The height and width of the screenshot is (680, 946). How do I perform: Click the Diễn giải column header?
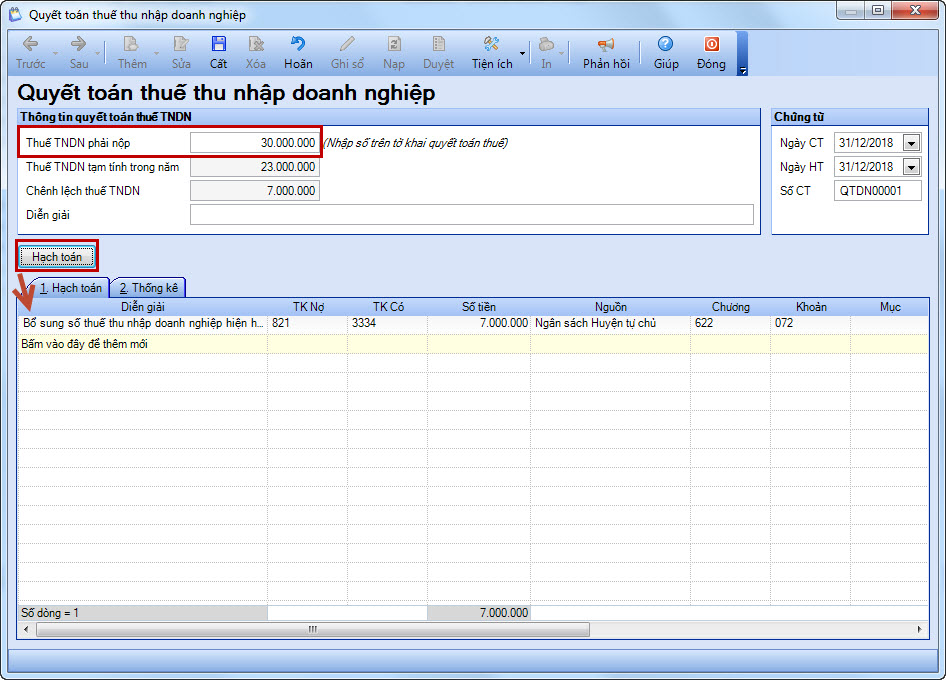(x=143, y=307)
